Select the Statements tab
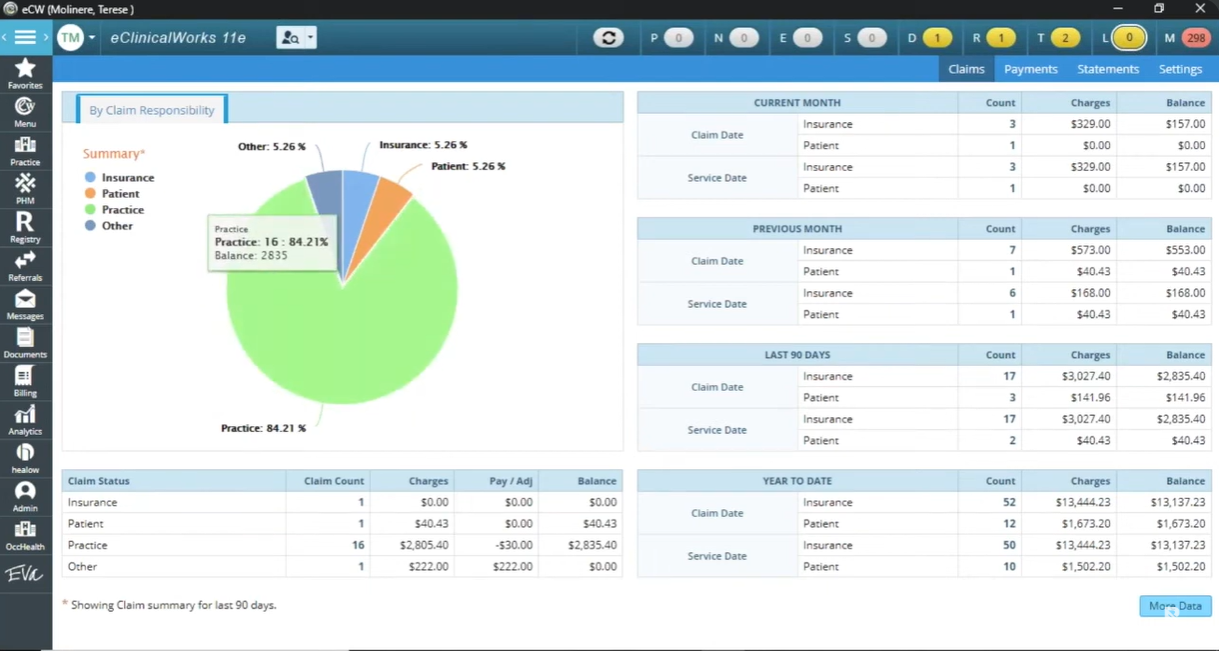Viewport: 1219px width, 651px height. click(x=1108, y=69)
